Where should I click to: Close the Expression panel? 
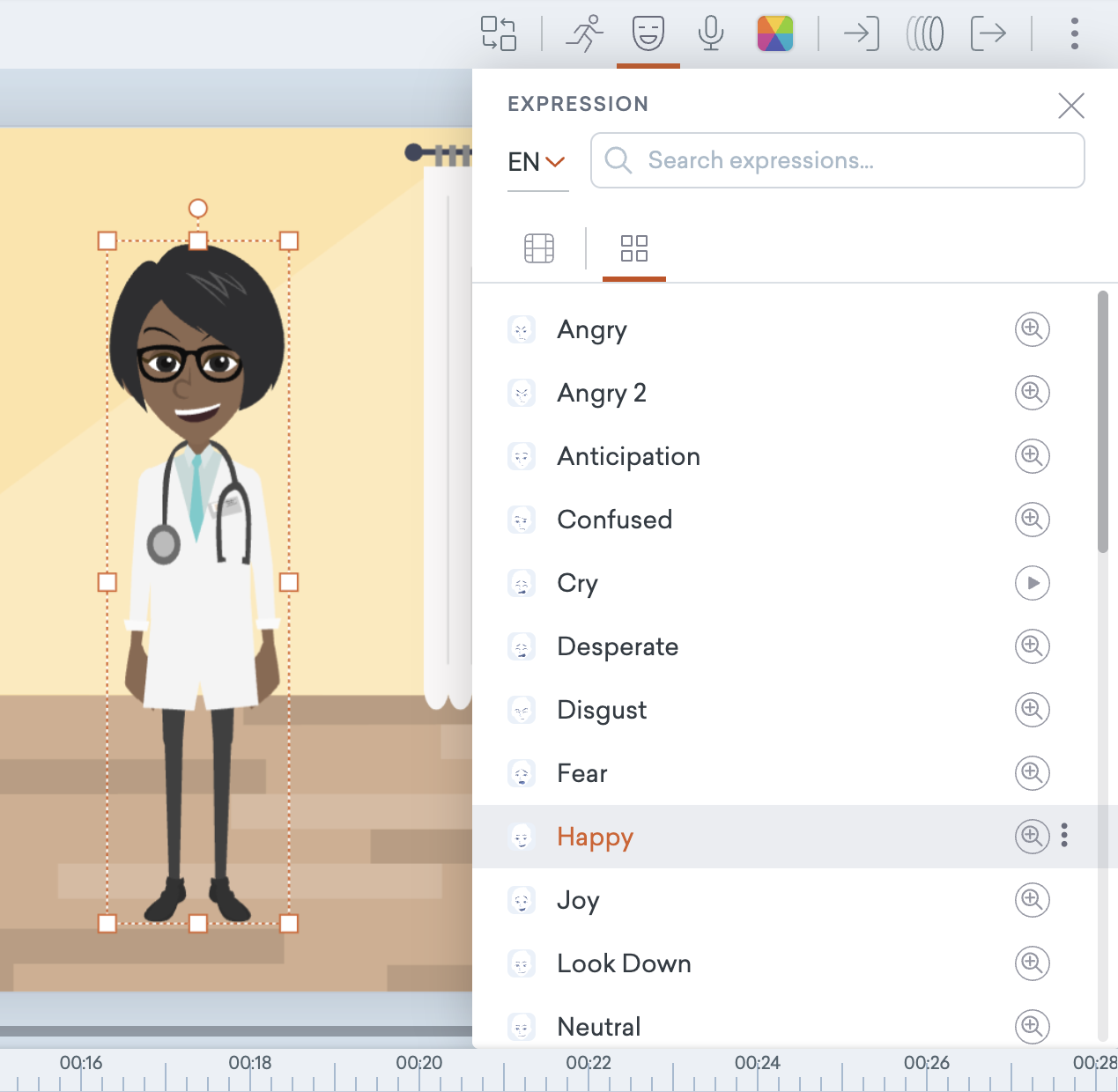1070,106
